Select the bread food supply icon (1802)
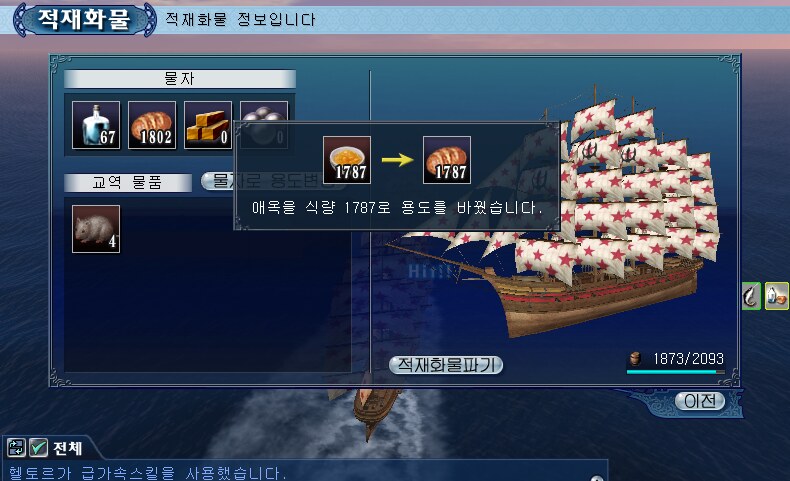790x481 pixels. tap(152, 125)
